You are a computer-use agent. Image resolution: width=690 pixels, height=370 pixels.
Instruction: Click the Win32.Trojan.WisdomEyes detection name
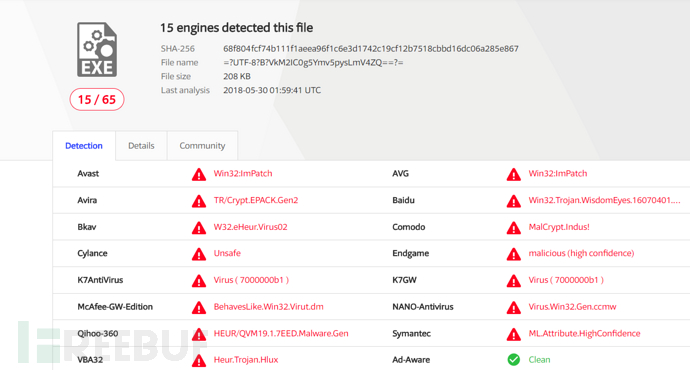click(604, 200)
